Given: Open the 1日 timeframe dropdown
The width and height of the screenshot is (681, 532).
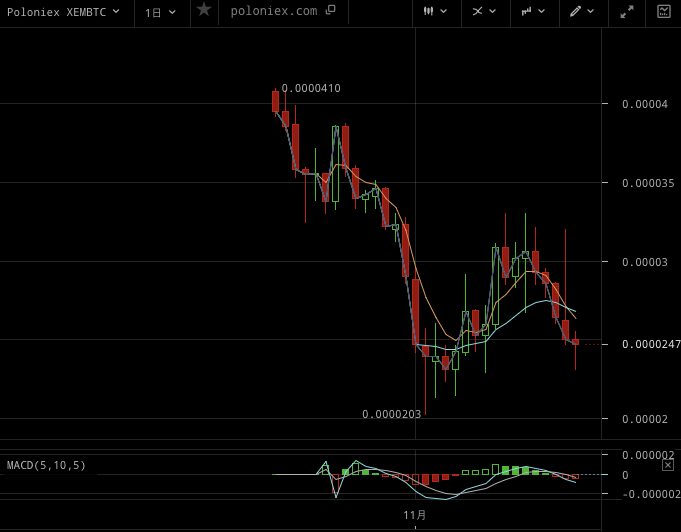Looking at the screenshot, I should [160, 13].
